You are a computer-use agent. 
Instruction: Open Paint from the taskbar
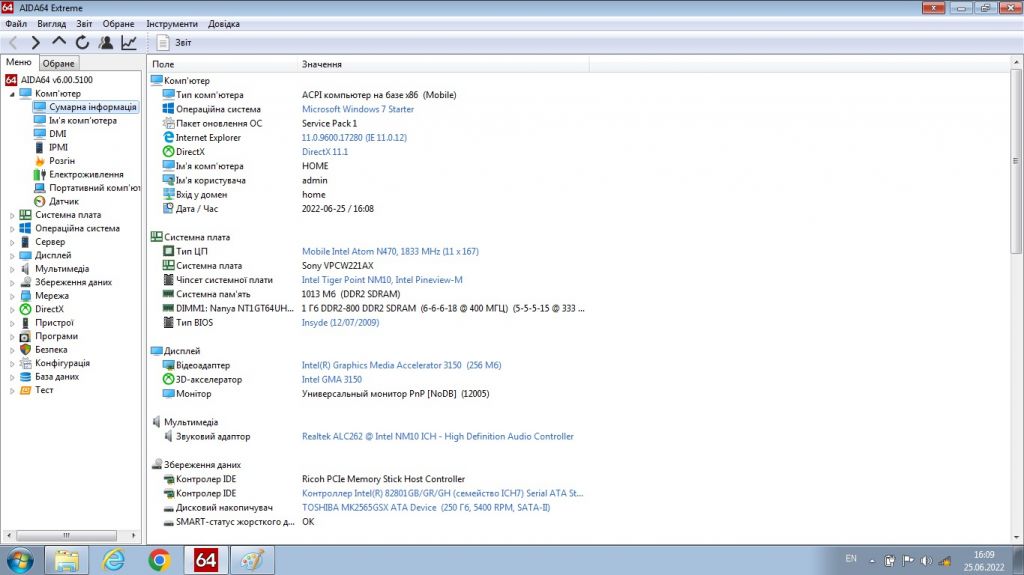[x=252, y=561]
